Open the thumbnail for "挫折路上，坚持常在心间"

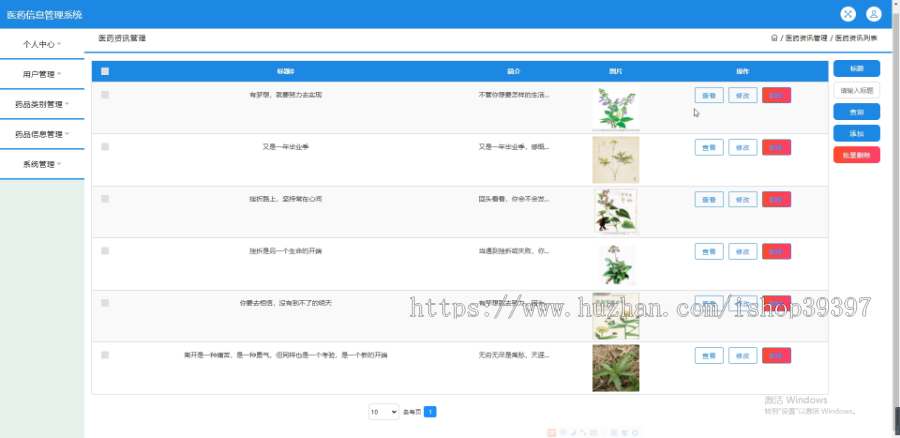click(x=616, y=212)
